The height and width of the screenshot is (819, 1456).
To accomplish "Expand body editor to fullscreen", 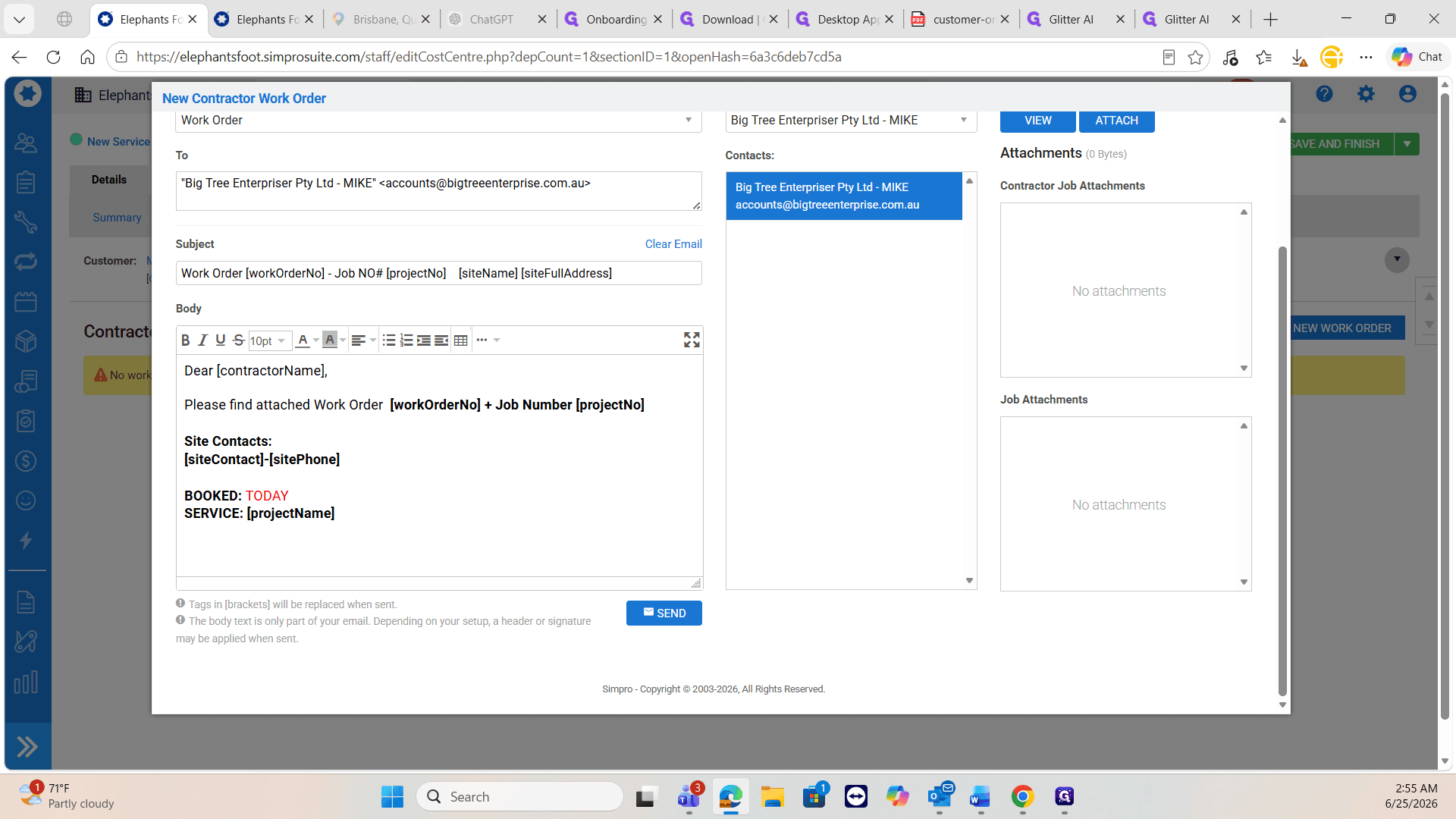I will [x=692, y=340].
